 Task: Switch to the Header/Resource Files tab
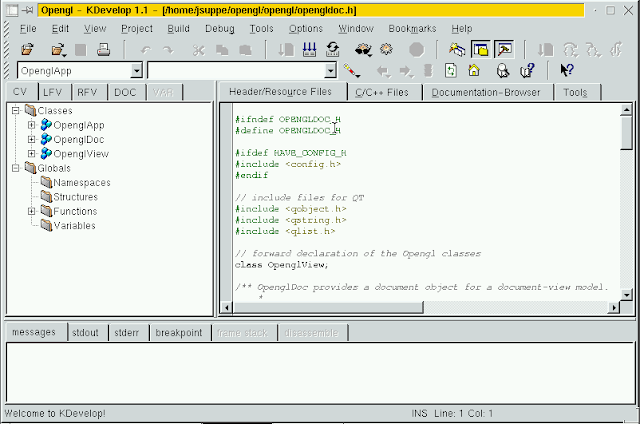281,91
